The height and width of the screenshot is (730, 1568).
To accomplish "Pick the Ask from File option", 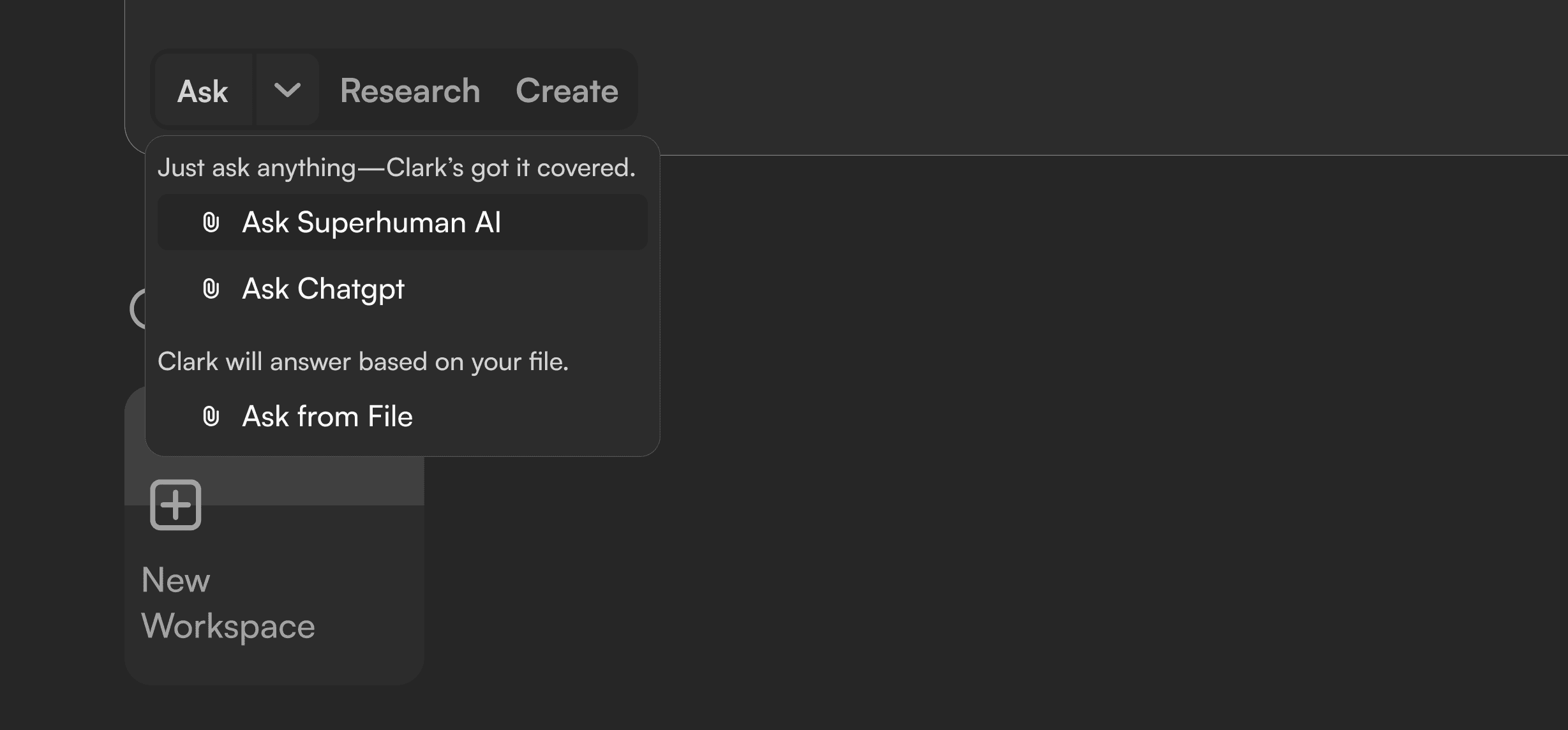I will pos(327,417).
